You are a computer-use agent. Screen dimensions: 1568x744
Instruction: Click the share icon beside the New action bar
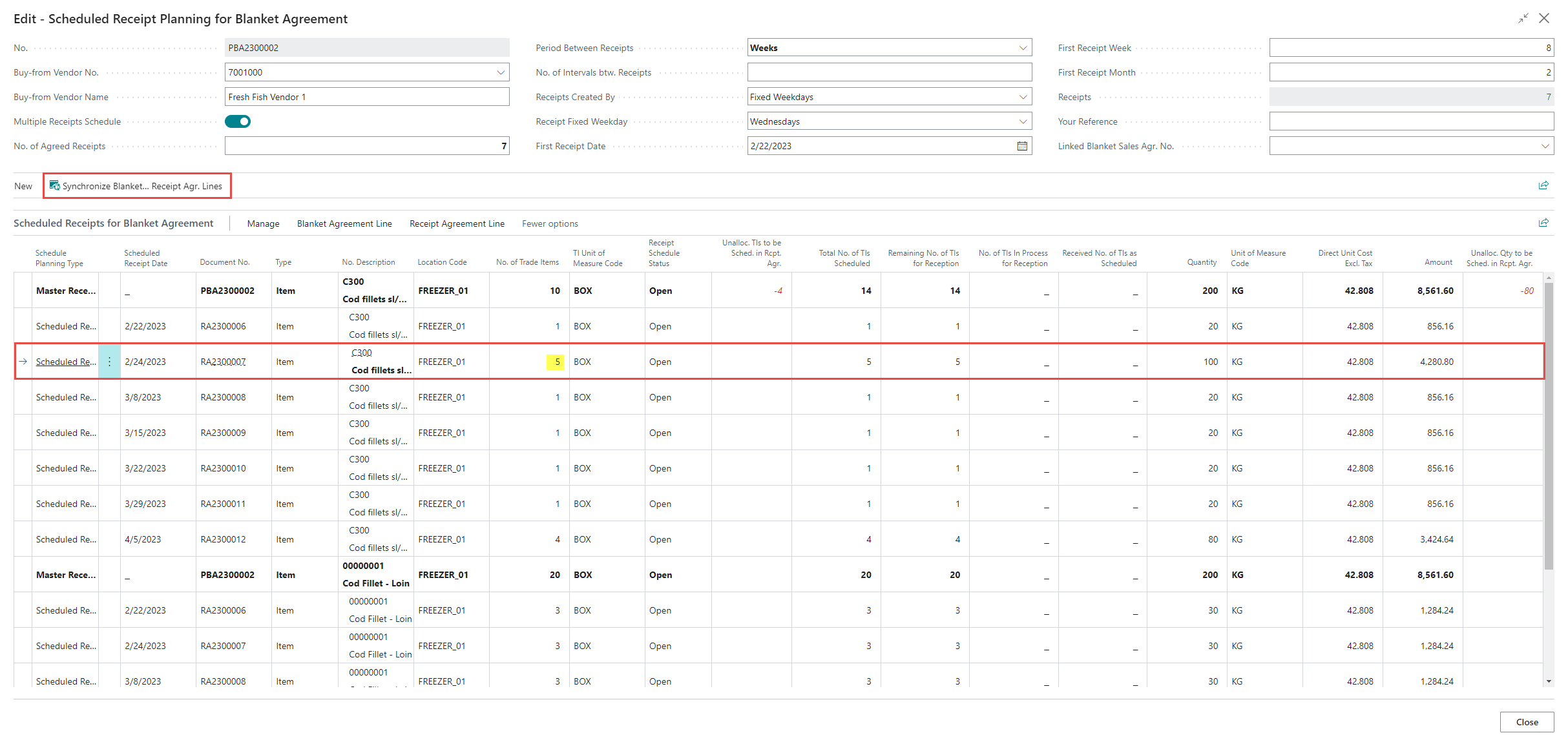1543,185
